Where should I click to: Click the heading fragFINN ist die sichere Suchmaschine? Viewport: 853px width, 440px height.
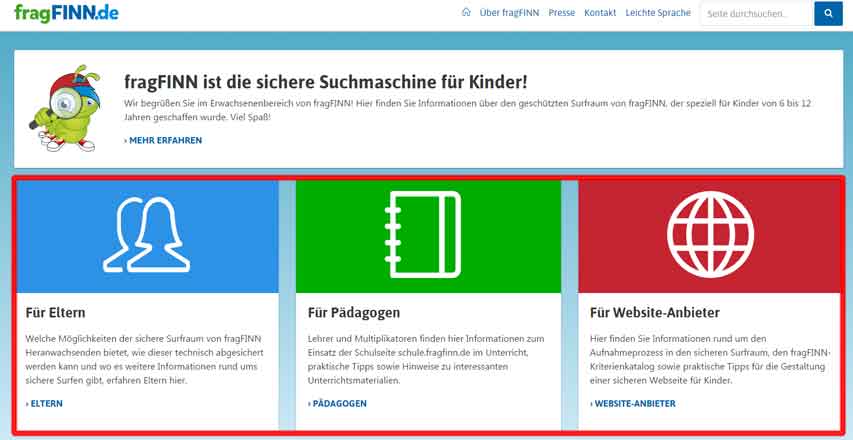pyautogui.click(x=326, y=82)
